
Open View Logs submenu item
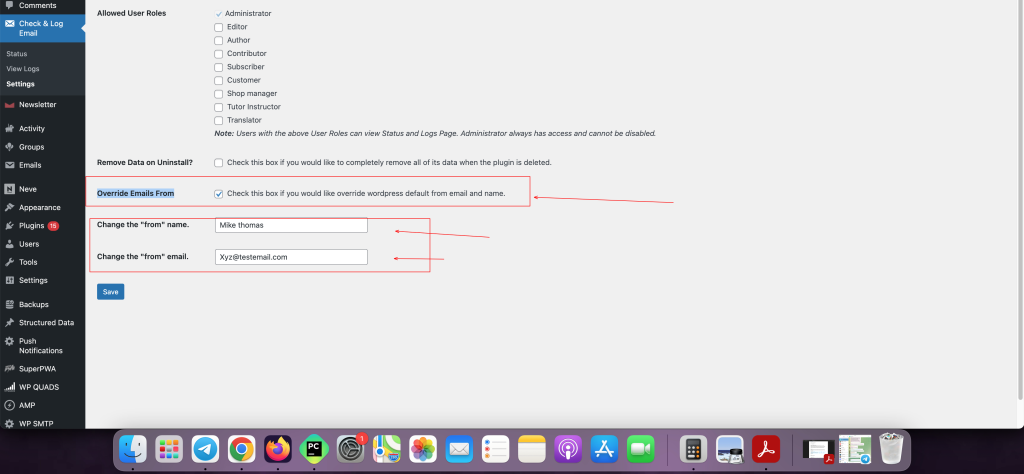point(23,69)
